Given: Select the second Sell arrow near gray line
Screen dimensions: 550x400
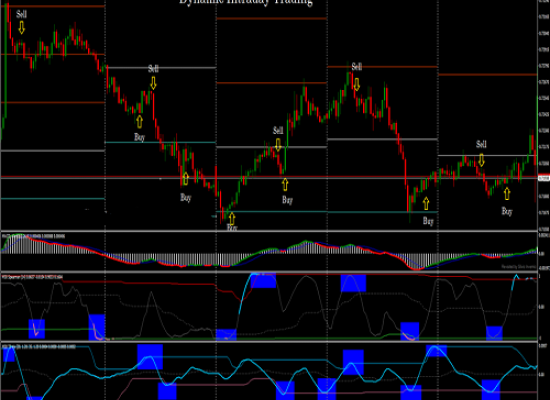Looking at the screenshot, I should coord(153,83).
